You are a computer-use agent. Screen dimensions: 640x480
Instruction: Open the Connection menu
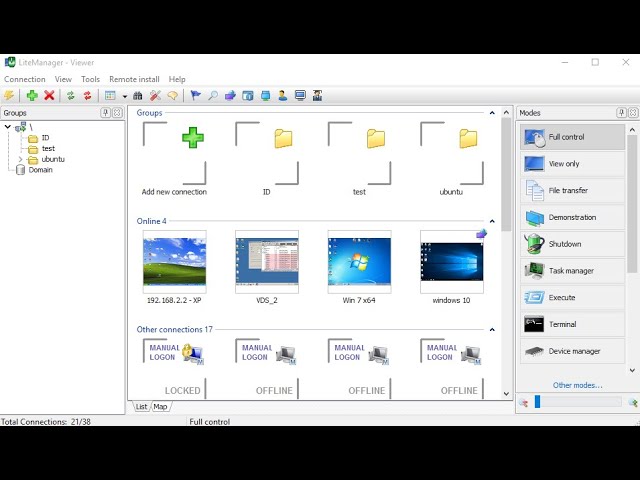pos(24,79)
